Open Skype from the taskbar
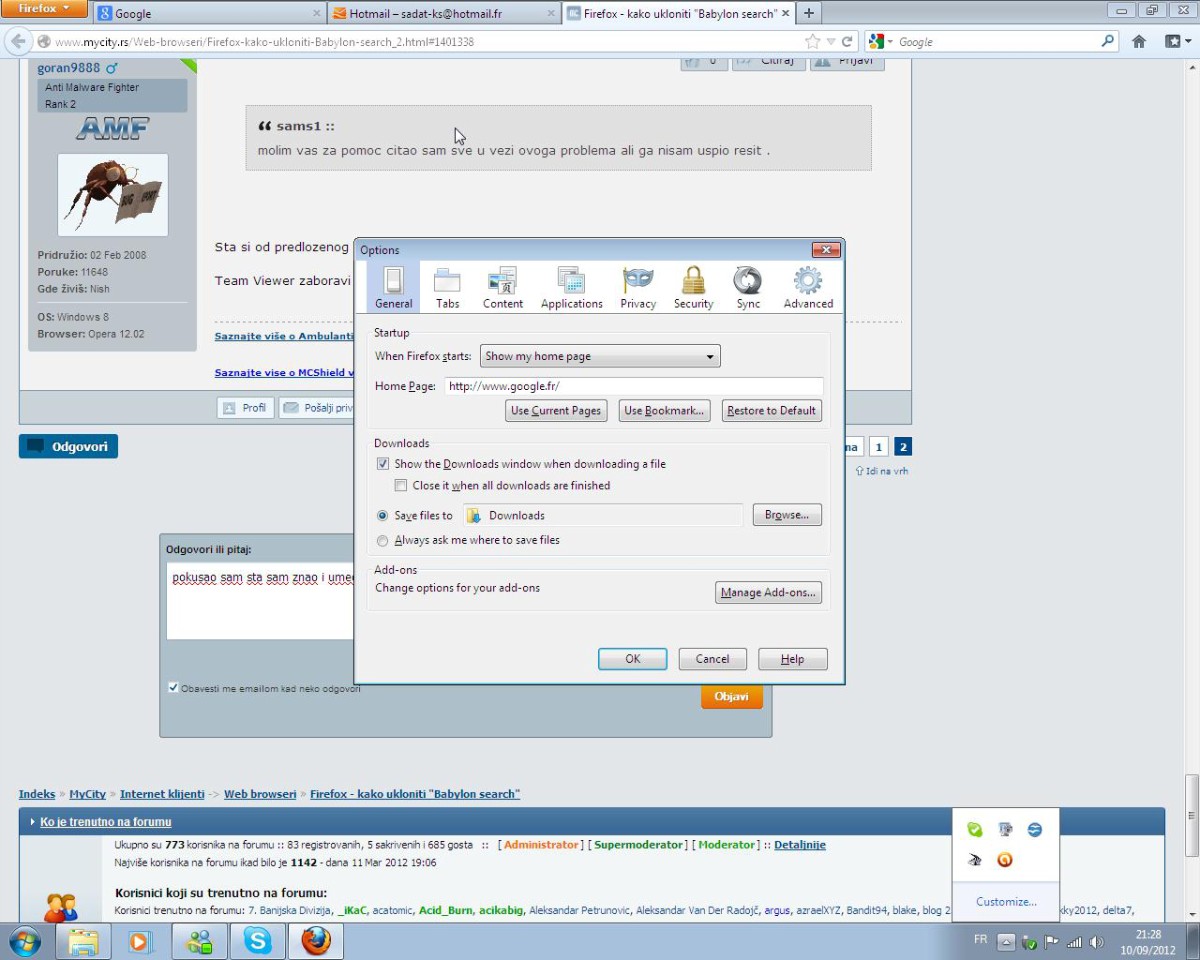The width and height of the screenshot is (1200, 960). click(x=257, y=941)
